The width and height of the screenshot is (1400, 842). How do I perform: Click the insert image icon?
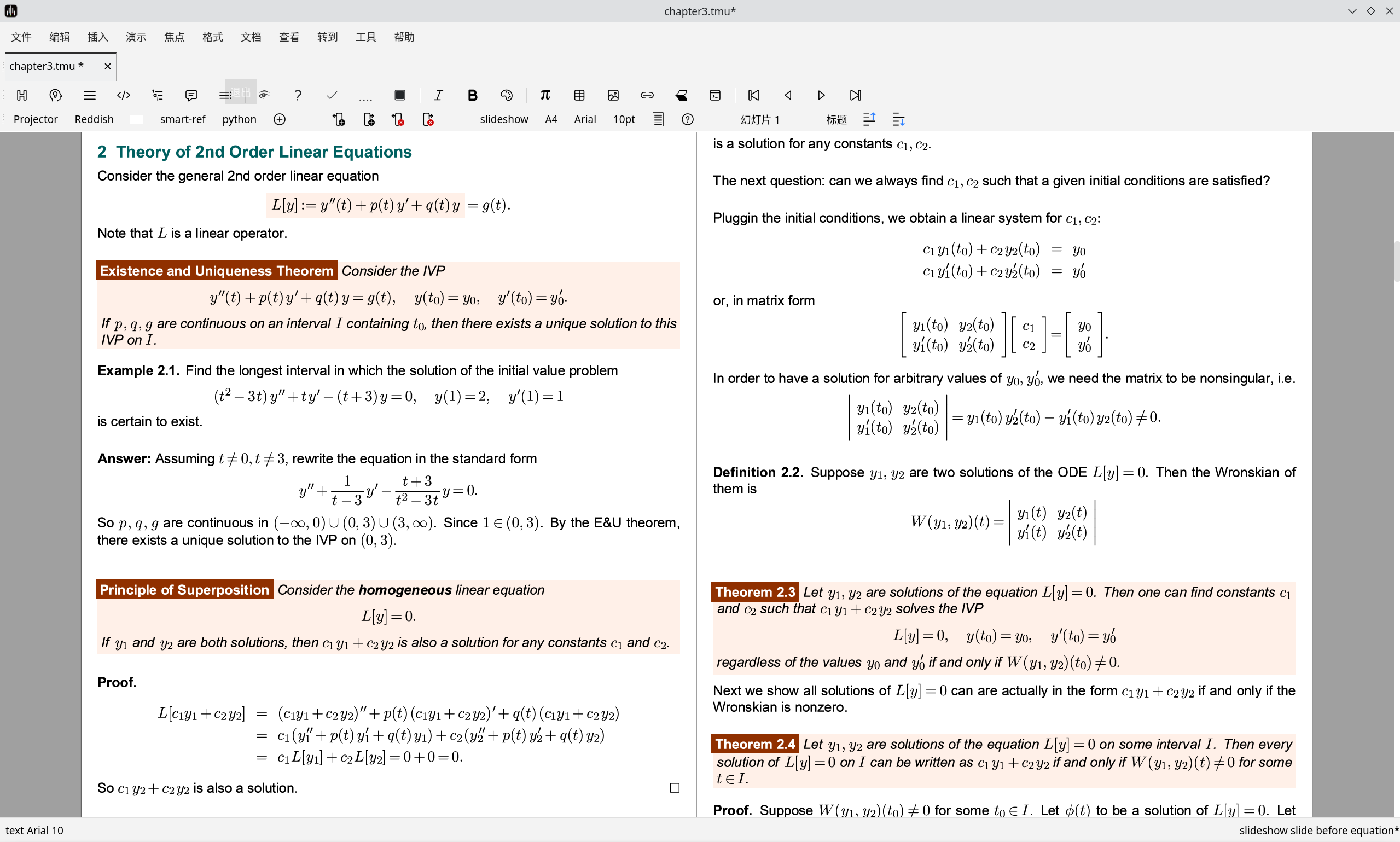click(x=613, y=95)
